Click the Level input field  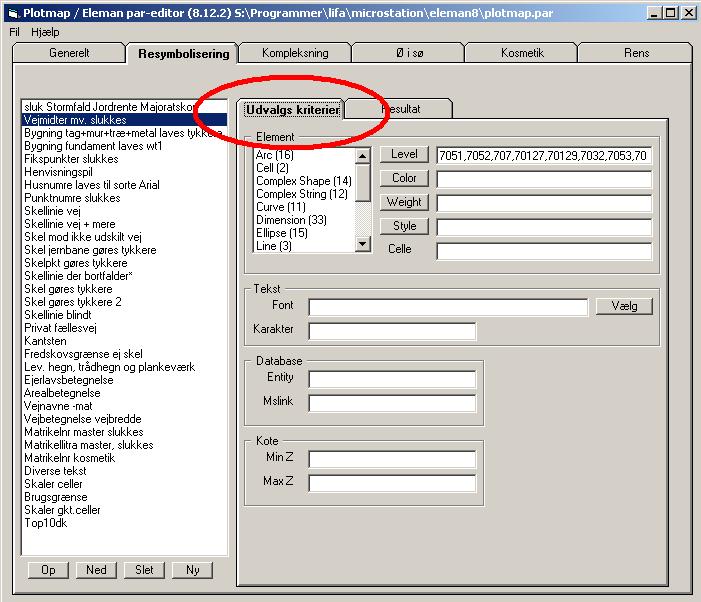544,156
